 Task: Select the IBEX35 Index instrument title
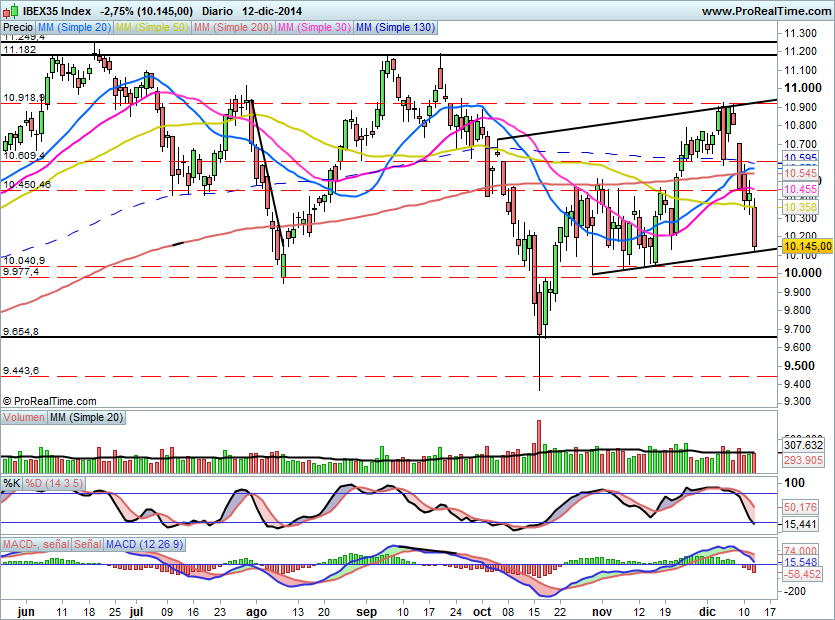(56, 11)
